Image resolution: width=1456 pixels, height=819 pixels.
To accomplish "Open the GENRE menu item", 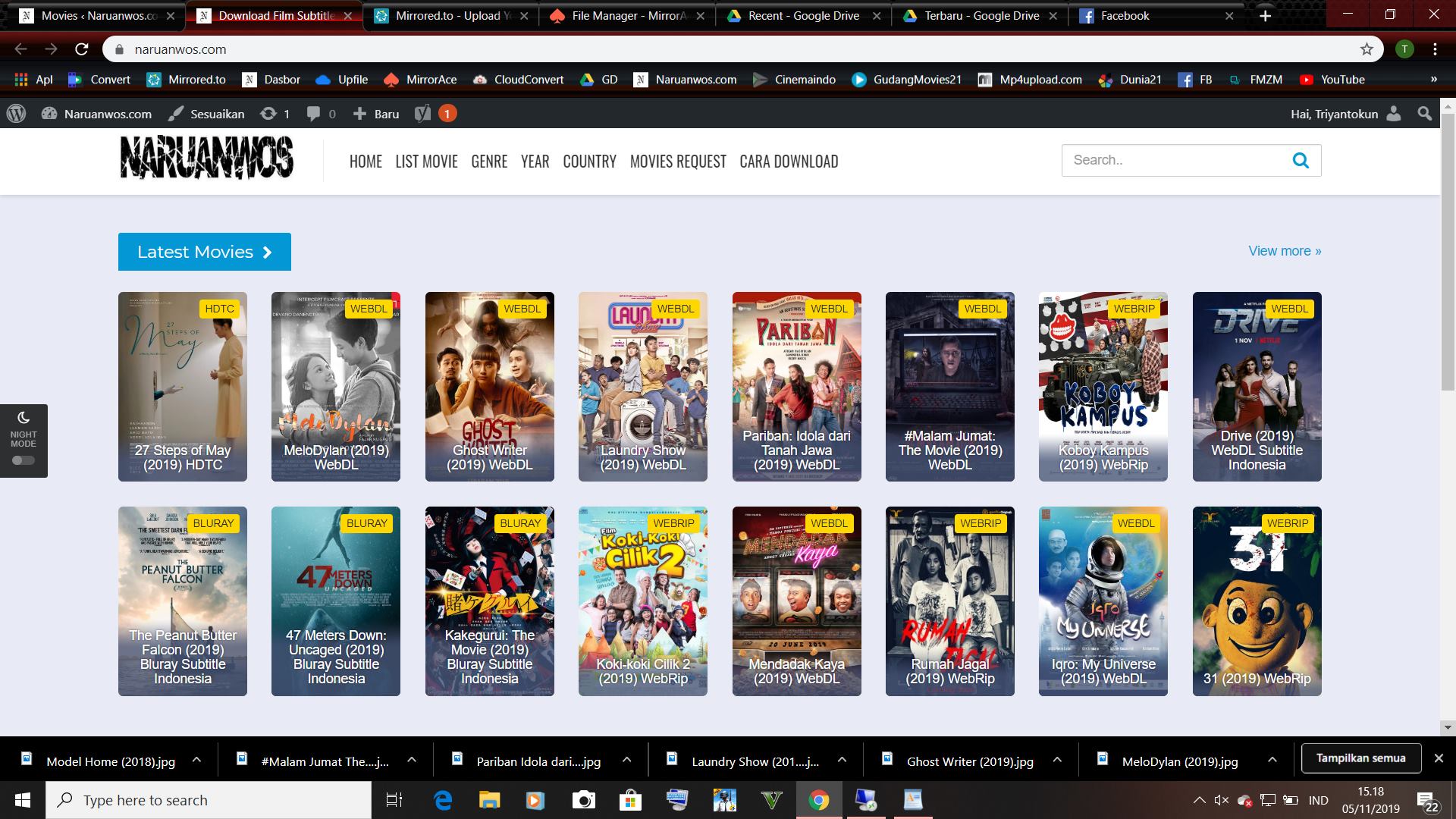I will [489, 162].
